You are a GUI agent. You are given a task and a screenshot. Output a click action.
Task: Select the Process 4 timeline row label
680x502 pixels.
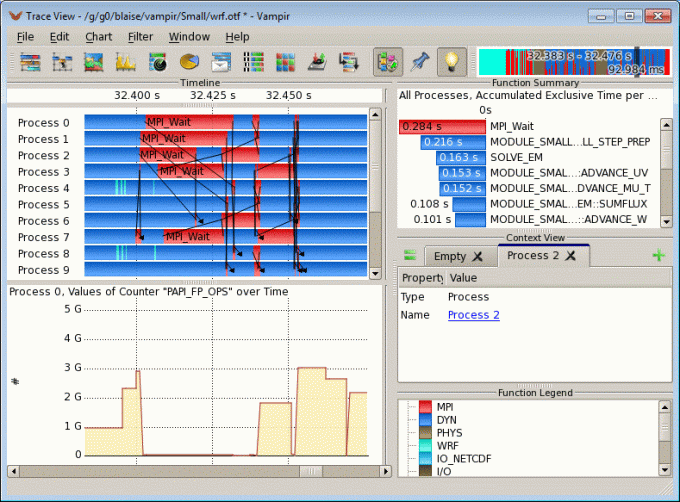click(x=43, y=189)
